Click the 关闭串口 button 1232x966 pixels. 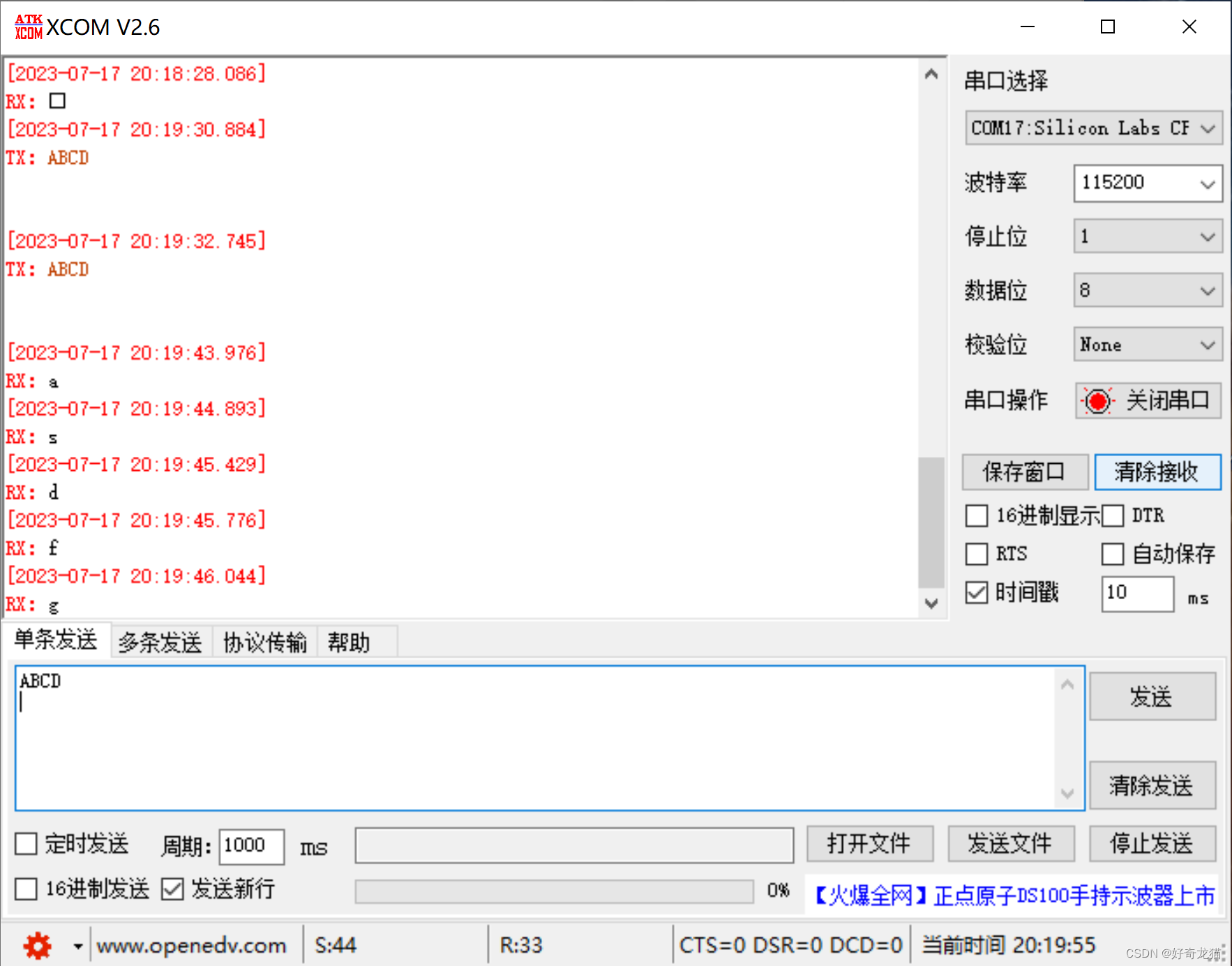[x=1148, y=401]
